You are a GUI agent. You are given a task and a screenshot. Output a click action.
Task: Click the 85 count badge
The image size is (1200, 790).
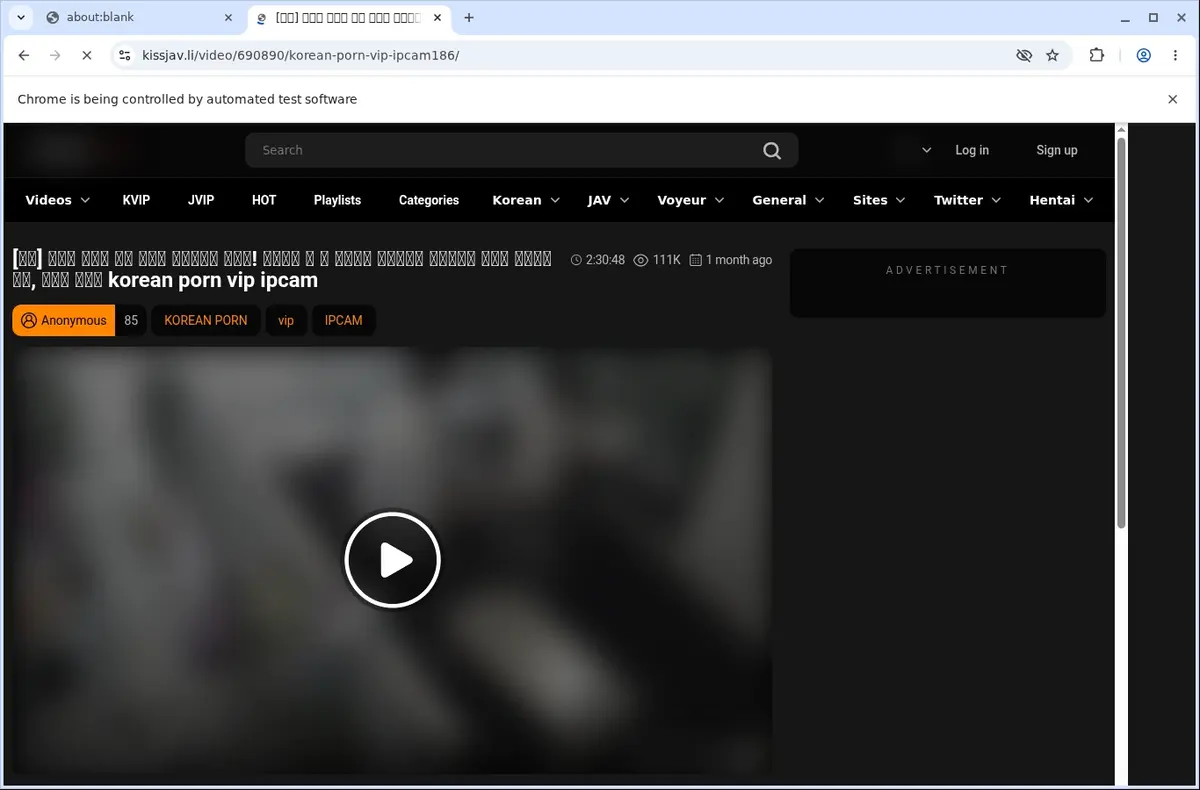pyautogui.click(x=131, y=320)
